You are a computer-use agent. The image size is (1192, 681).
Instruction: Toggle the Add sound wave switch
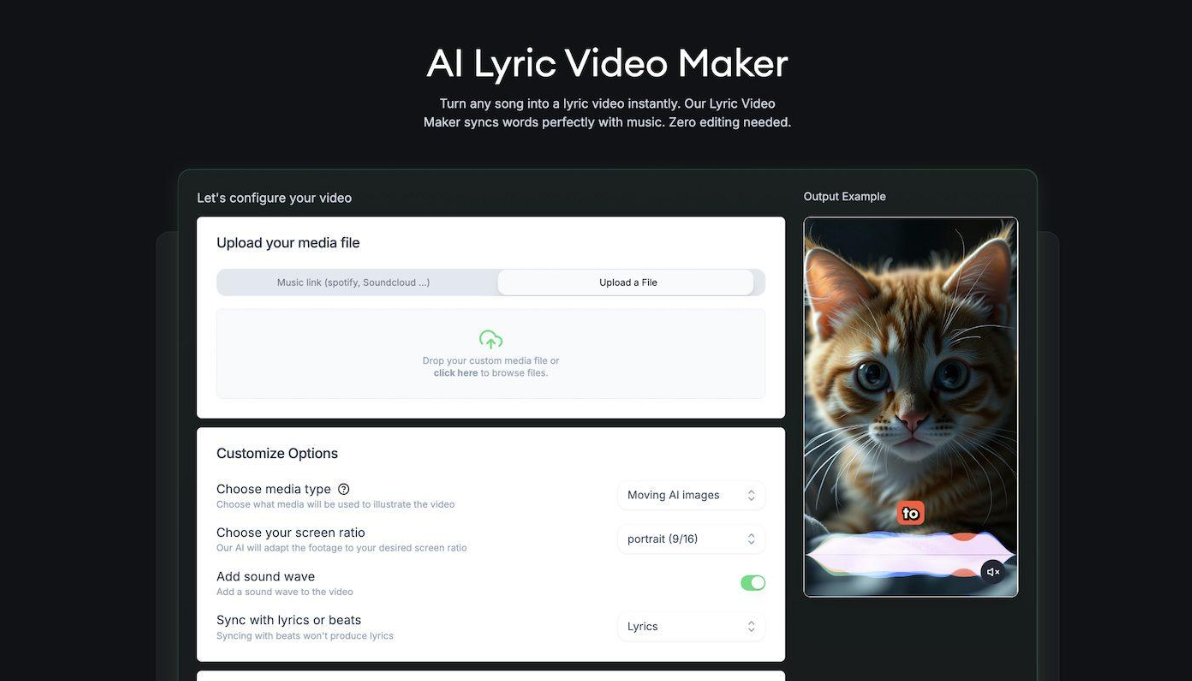752,583
